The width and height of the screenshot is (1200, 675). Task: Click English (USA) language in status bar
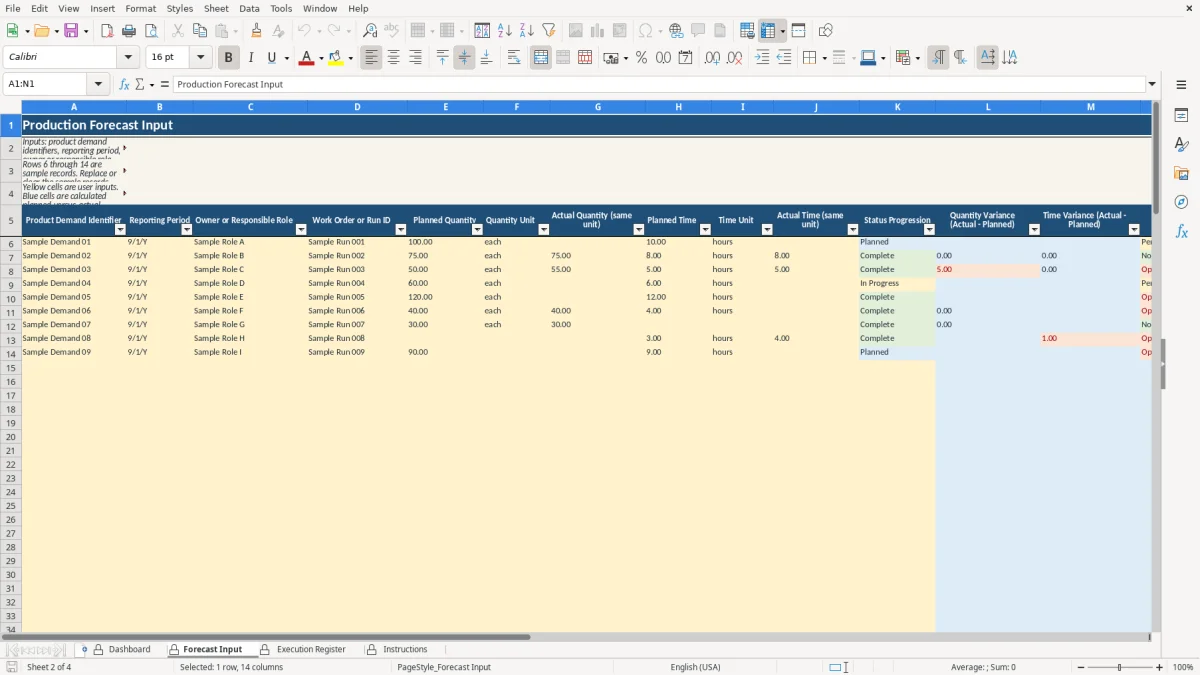(695, 667)
